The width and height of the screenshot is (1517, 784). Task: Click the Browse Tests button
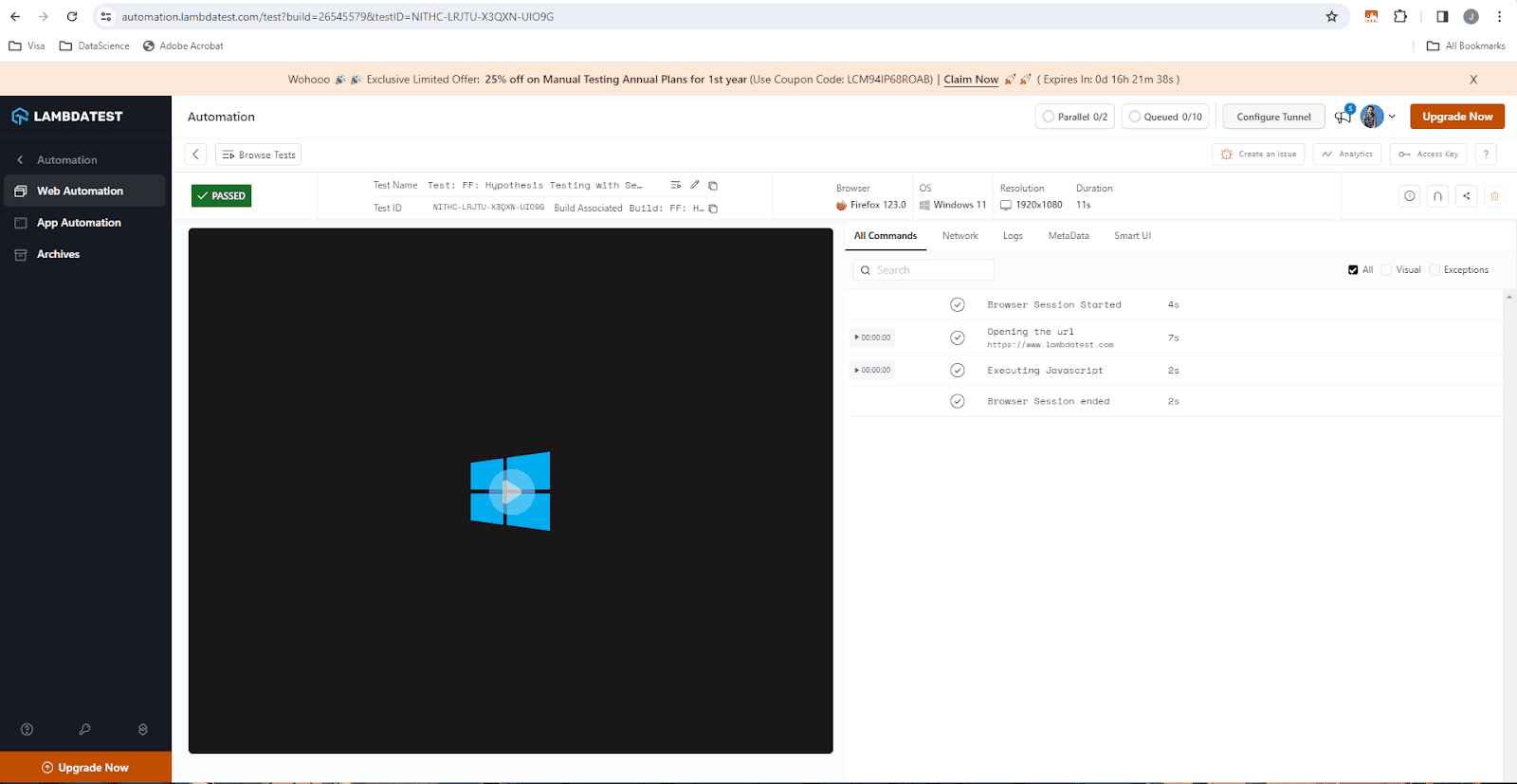[x=259, y=155]
